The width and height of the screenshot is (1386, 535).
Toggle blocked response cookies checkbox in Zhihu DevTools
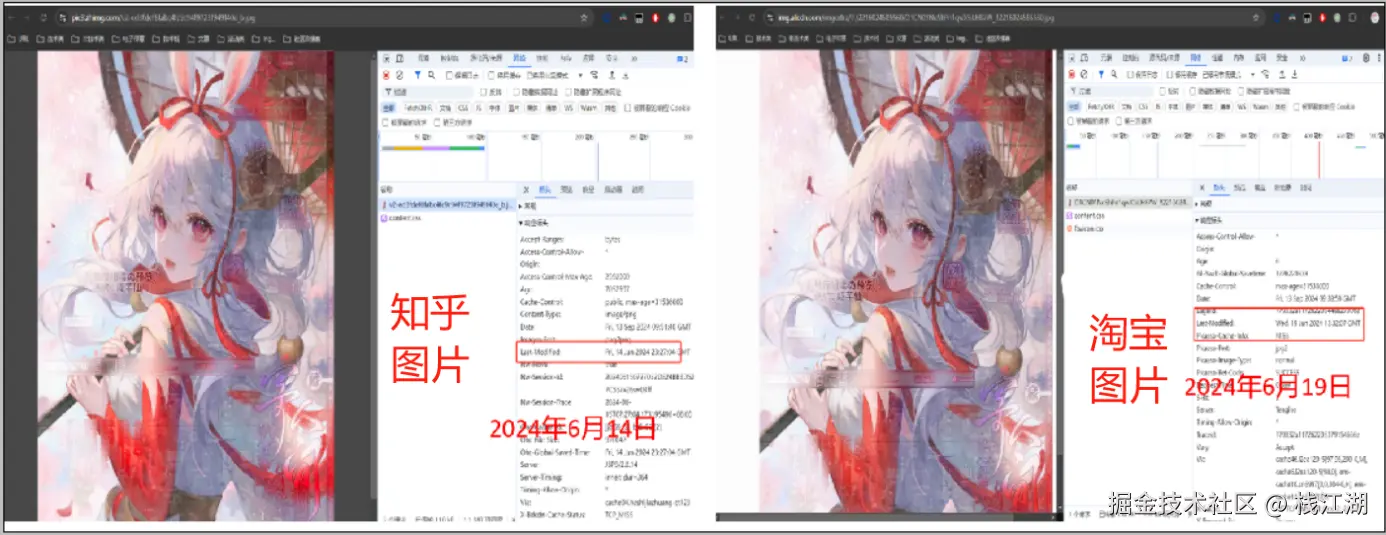[628, 108]
